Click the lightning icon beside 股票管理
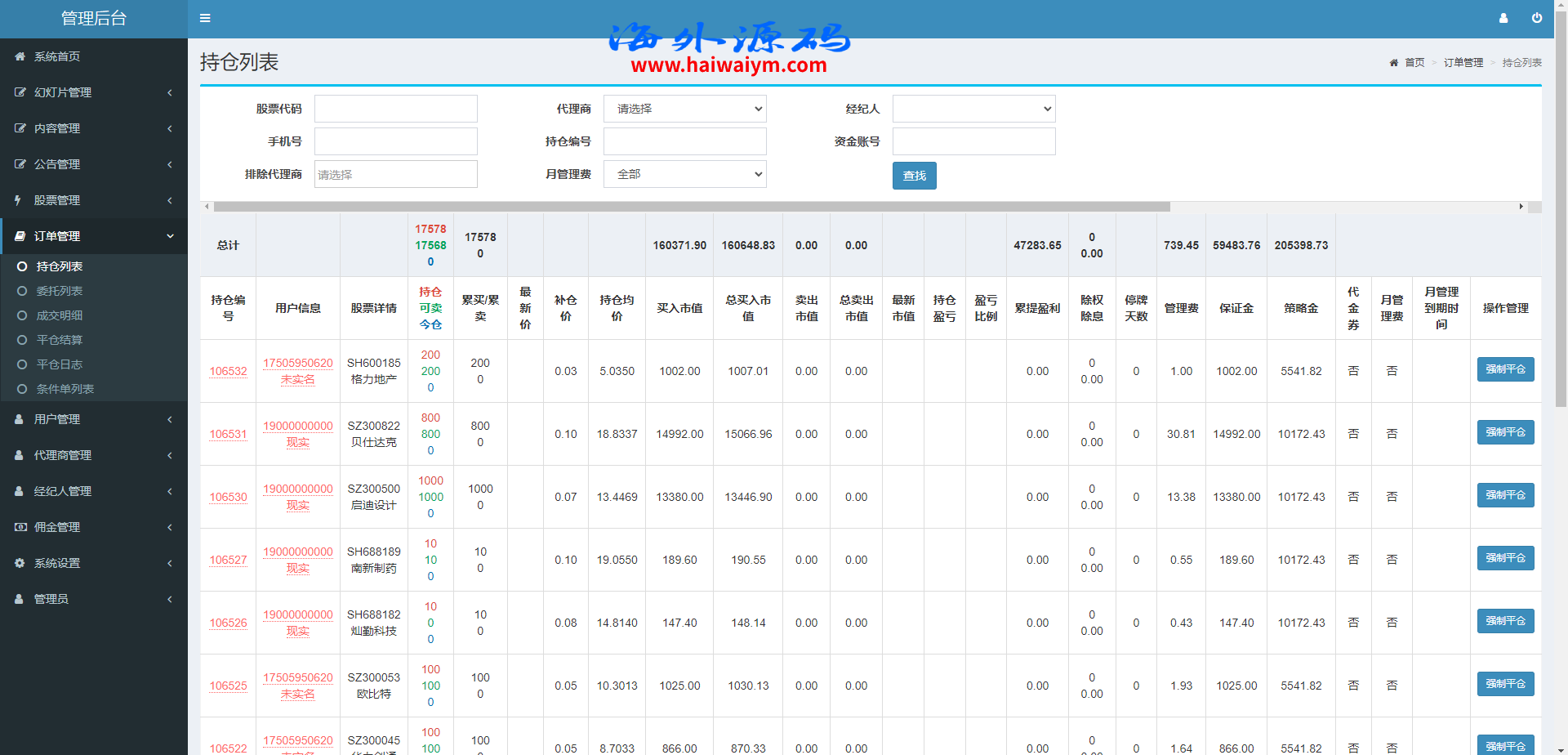Viewport: 1568px width, 755px height. (18, 200)
